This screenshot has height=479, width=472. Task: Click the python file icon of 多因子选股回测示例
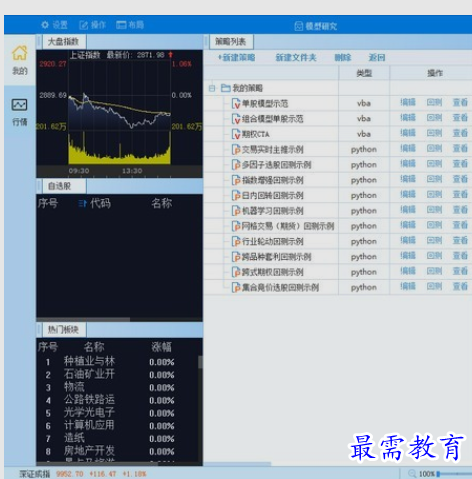pos(236,165)
